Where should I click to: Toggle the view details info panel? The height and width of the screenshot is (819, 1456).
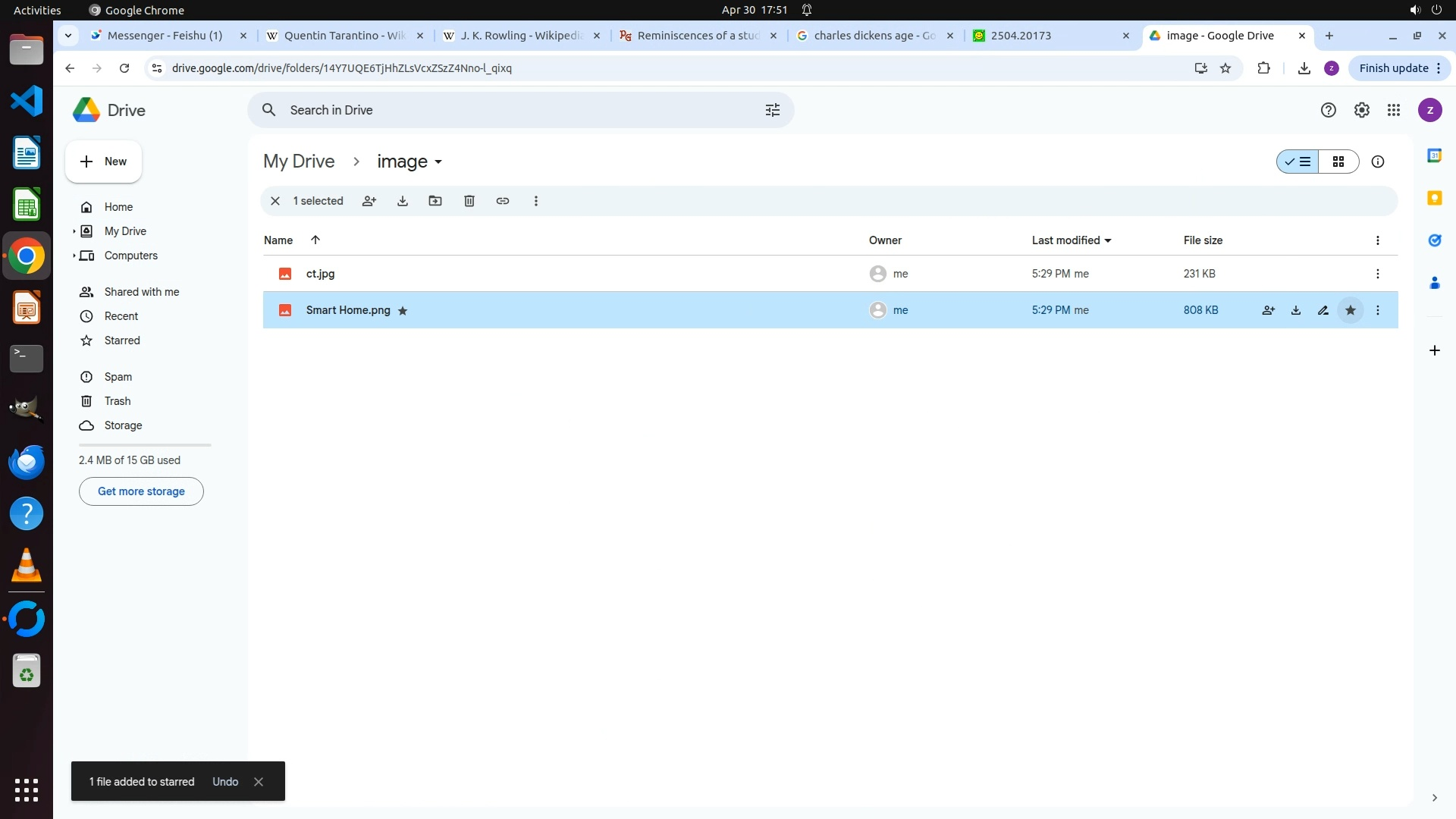pyautogui.click(x=1378, y=162)
